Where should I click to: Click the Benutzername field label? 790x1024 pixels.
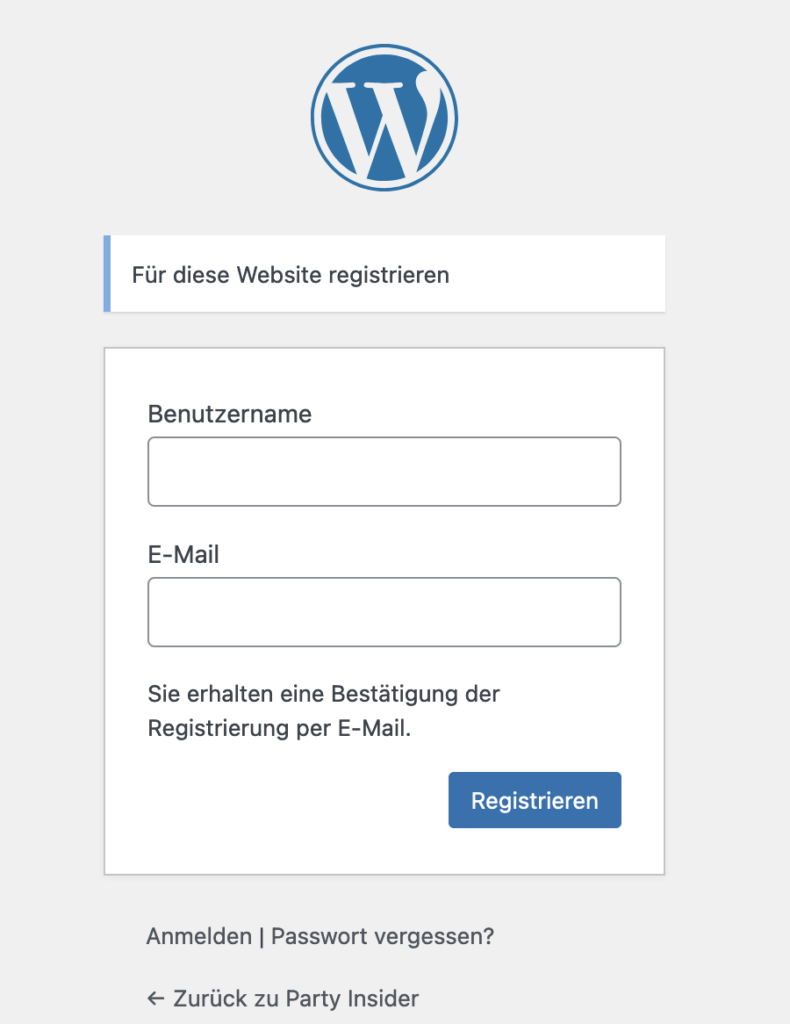pyautogui.click(x=230, y=414)
